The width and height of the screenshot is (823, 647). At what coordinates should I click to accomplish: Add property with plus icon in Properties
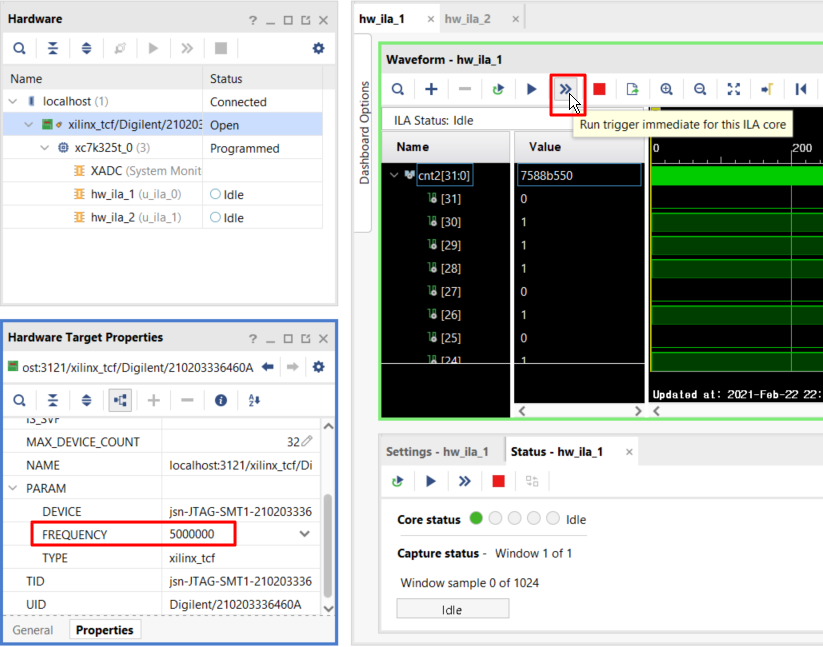tap(154, 401)
